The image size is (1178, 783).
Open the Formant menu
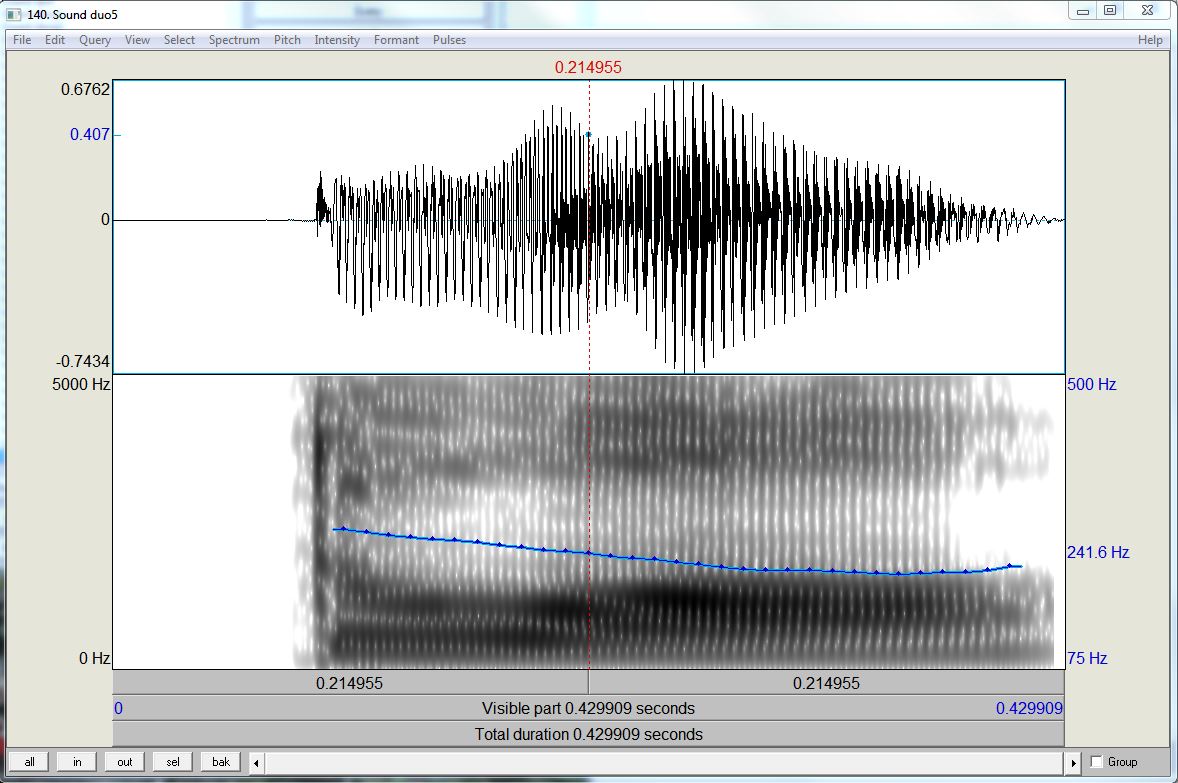click(x=396, y=40)
